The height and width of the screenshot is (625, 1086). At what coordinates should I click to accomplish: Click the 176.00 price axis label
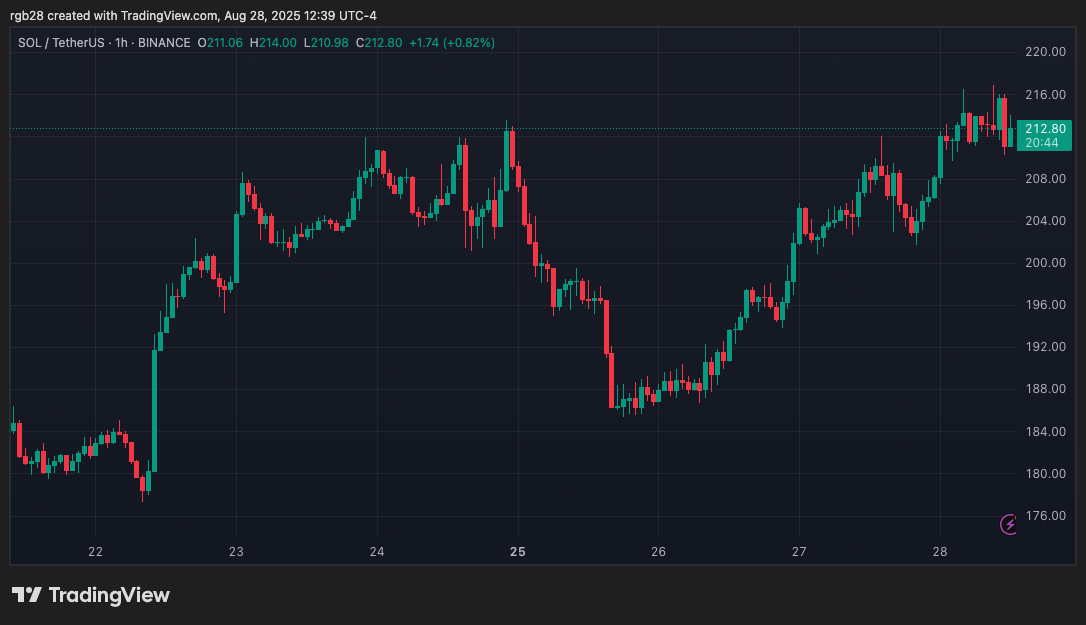point(1045,516)
